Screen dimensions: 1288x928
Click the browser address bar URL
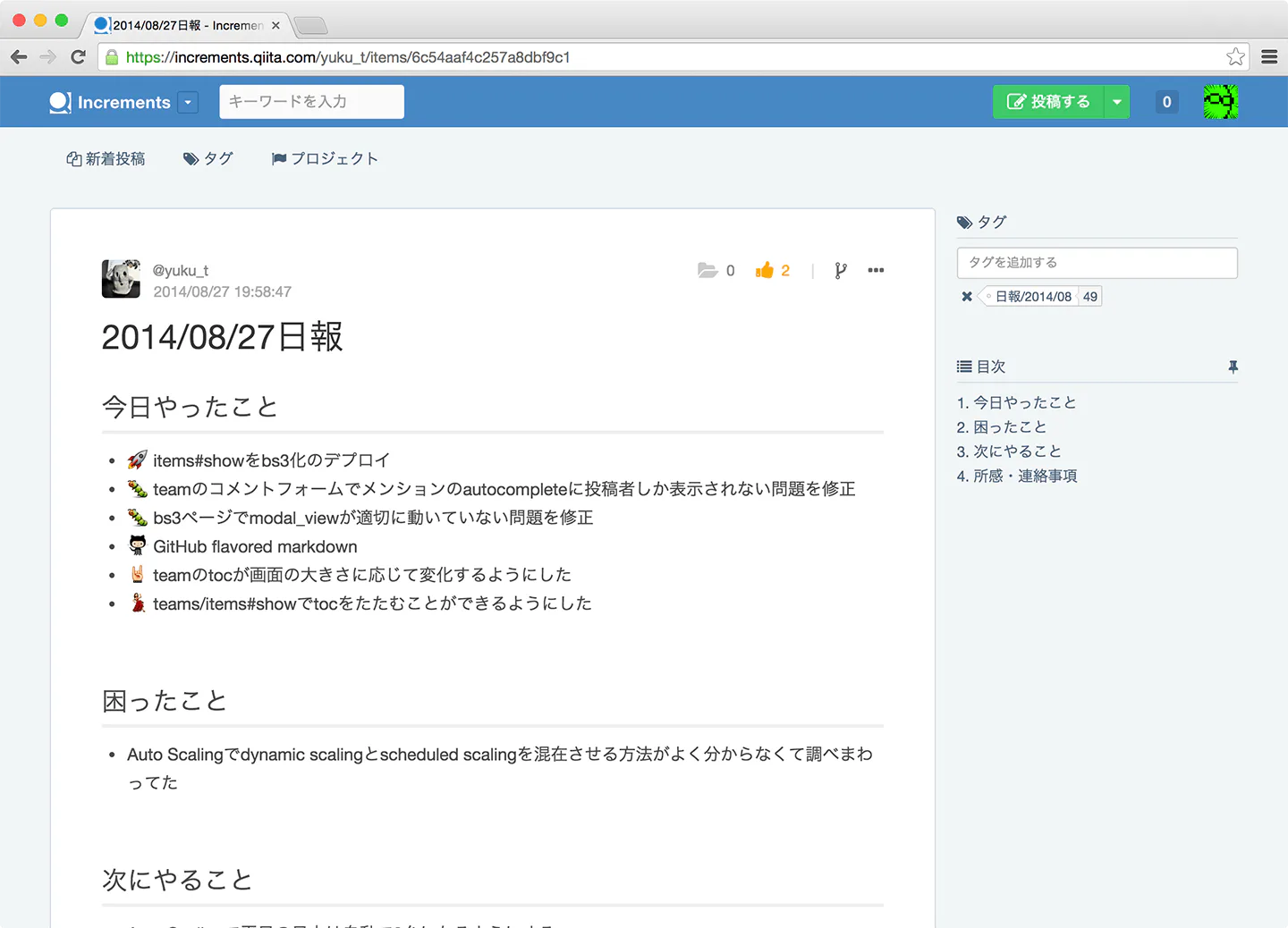pos(348,57)
